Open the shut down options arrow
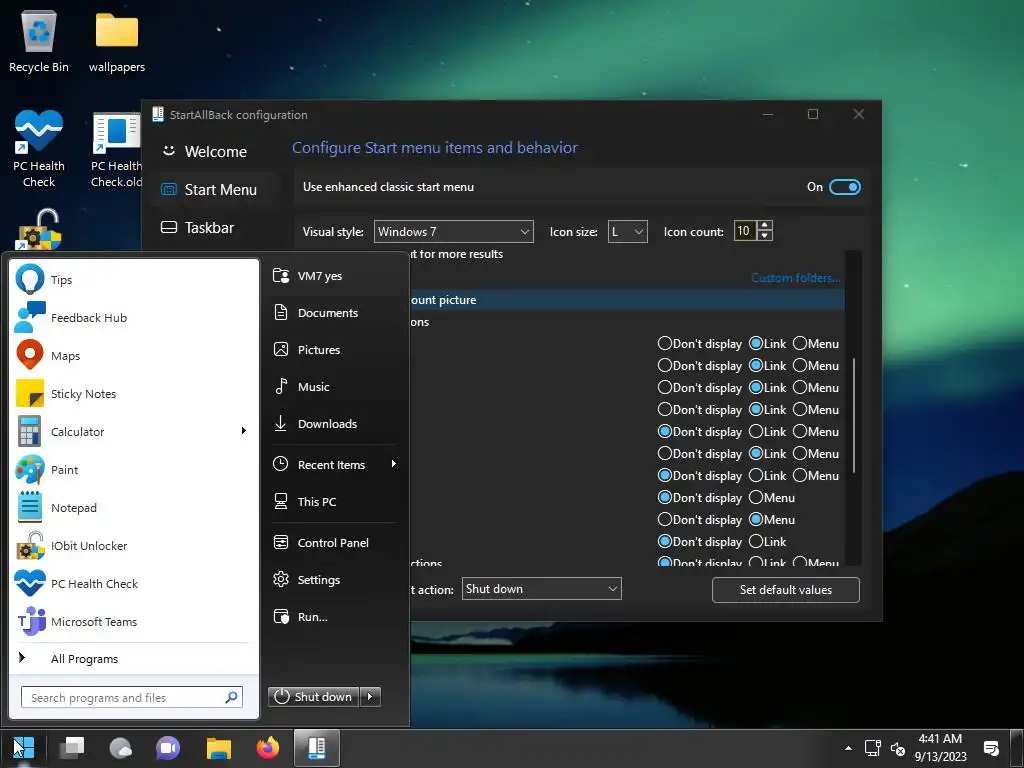1024x768 pixels. pos(370,697)
